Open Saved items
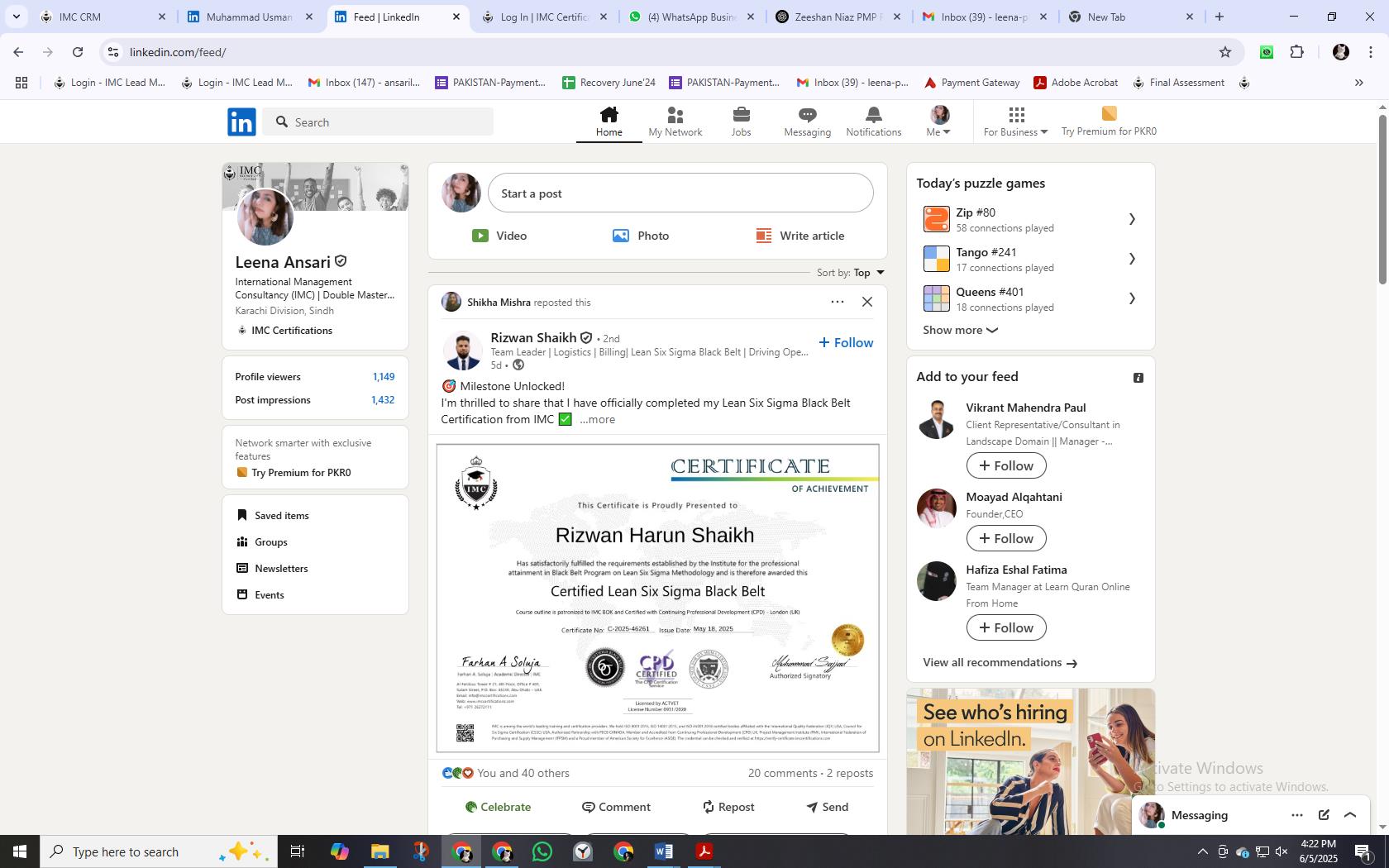 pos(273,515)
